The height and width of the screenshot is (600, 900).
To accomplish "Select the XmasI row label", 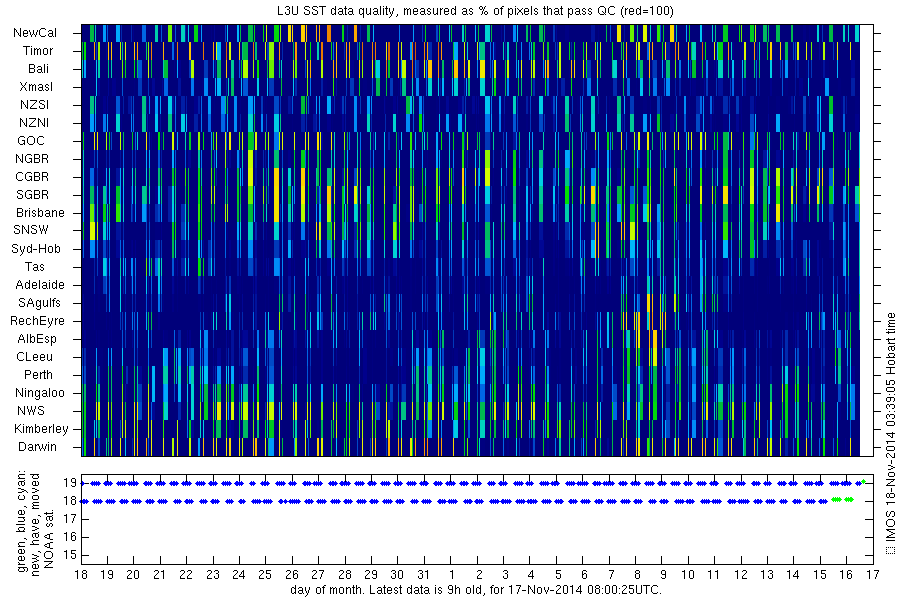I will [36, 87].
